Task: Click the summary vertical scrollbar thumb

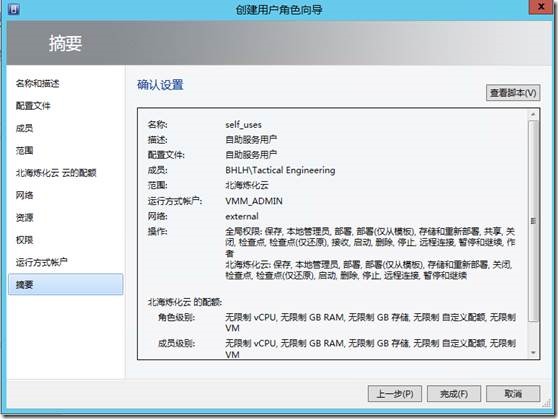Action: click(x=533, y=221)
